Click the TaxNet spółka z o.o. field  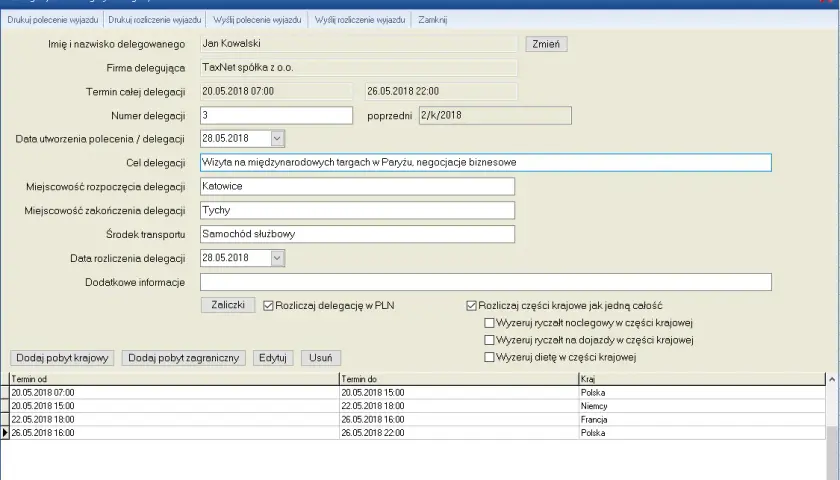[359, 68]
